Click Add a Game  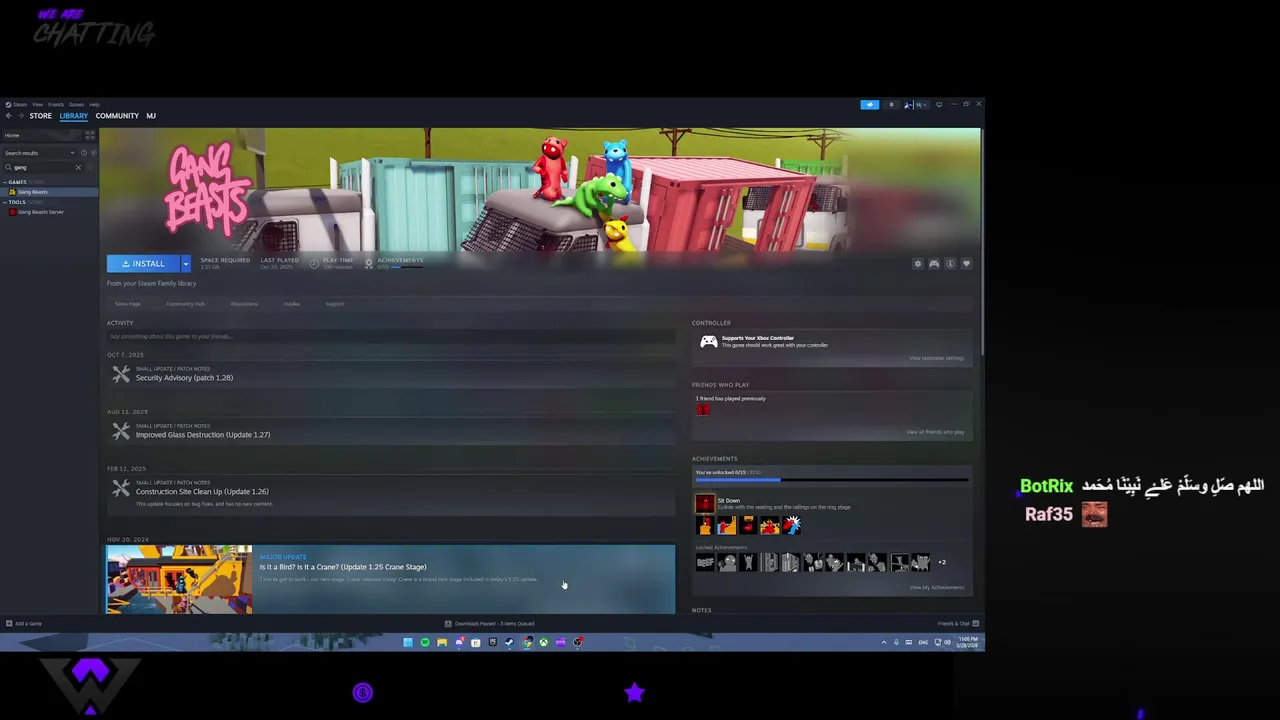[24, 624]
